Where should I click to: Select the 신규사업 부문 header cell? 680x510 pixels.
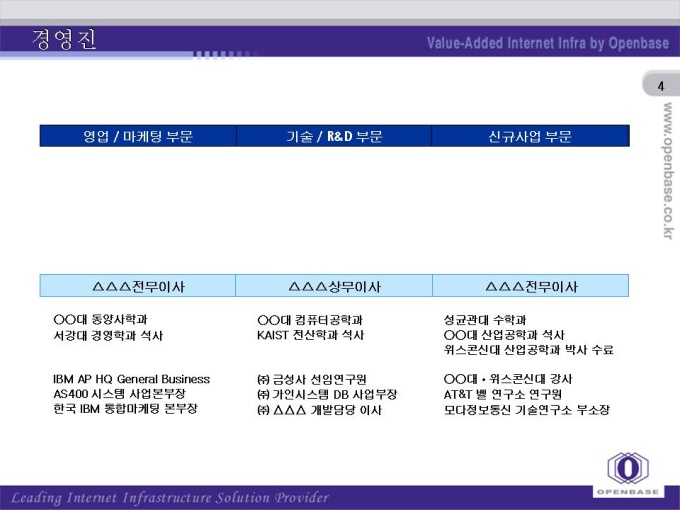(530, 136)
